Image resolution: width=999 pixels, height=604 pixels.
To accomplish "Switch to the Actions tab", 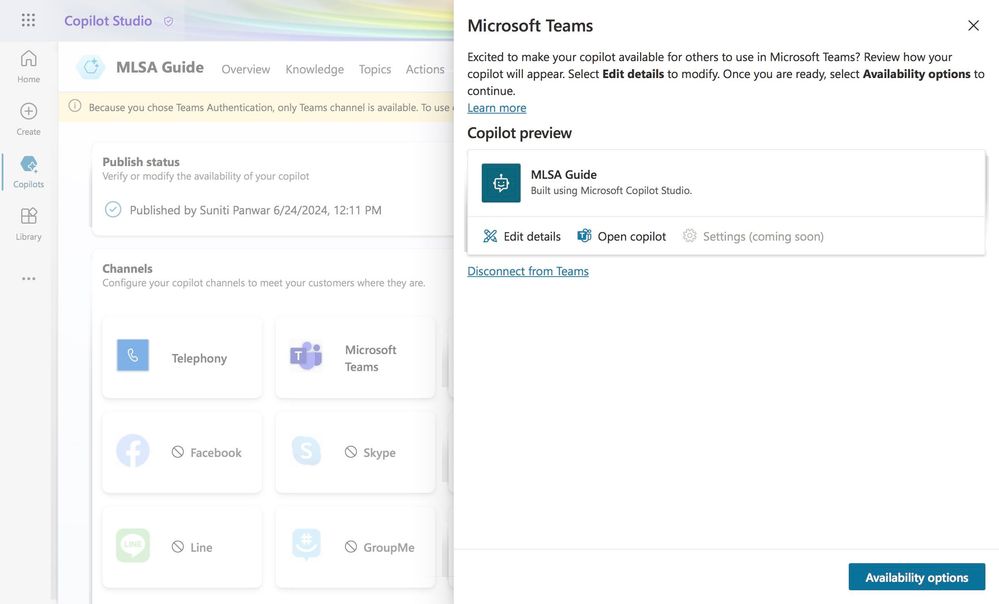I will tap(425, 69).
